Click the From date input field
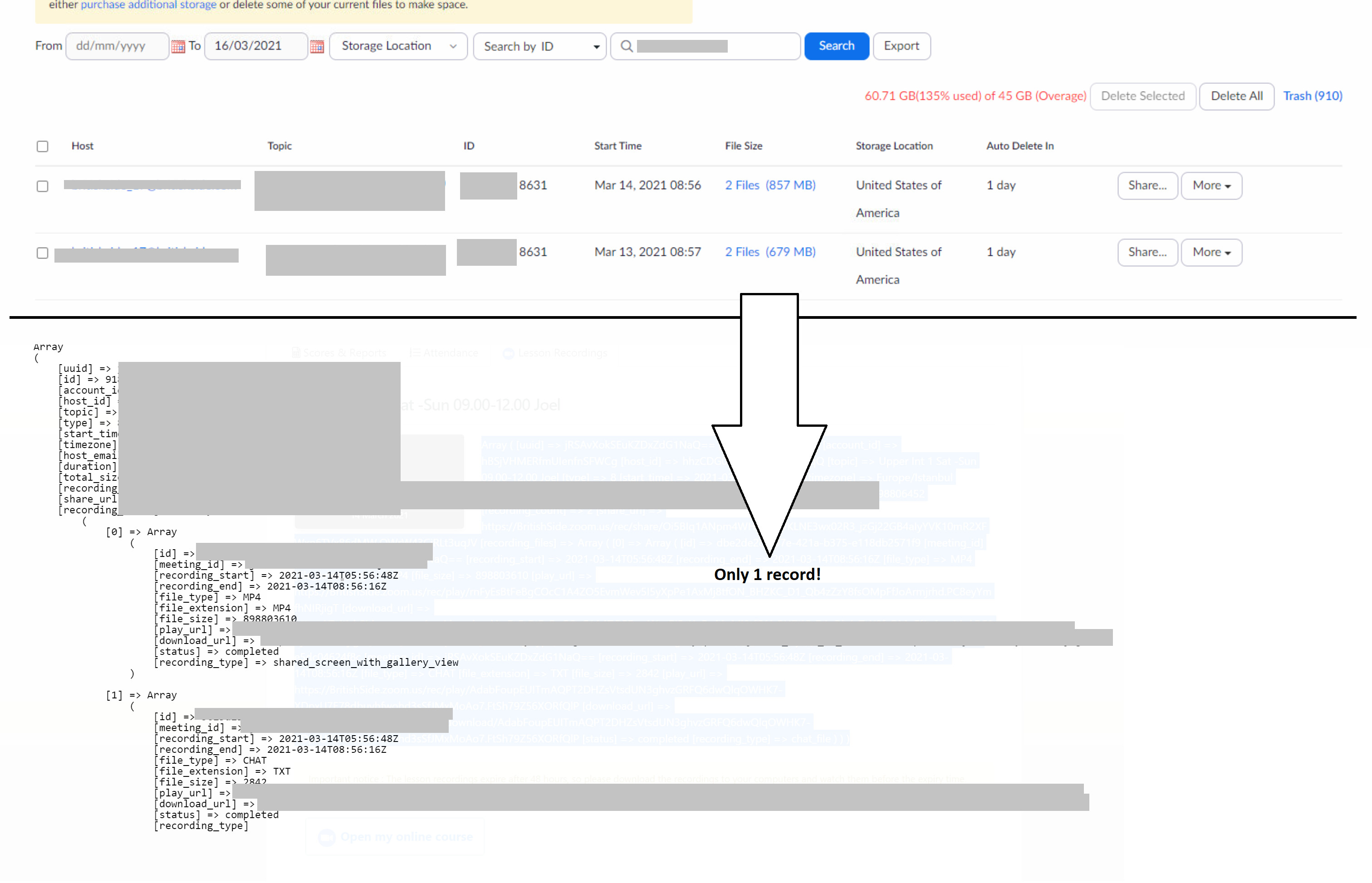Viewport: 1372px width, 883px height. click(117, 46)
